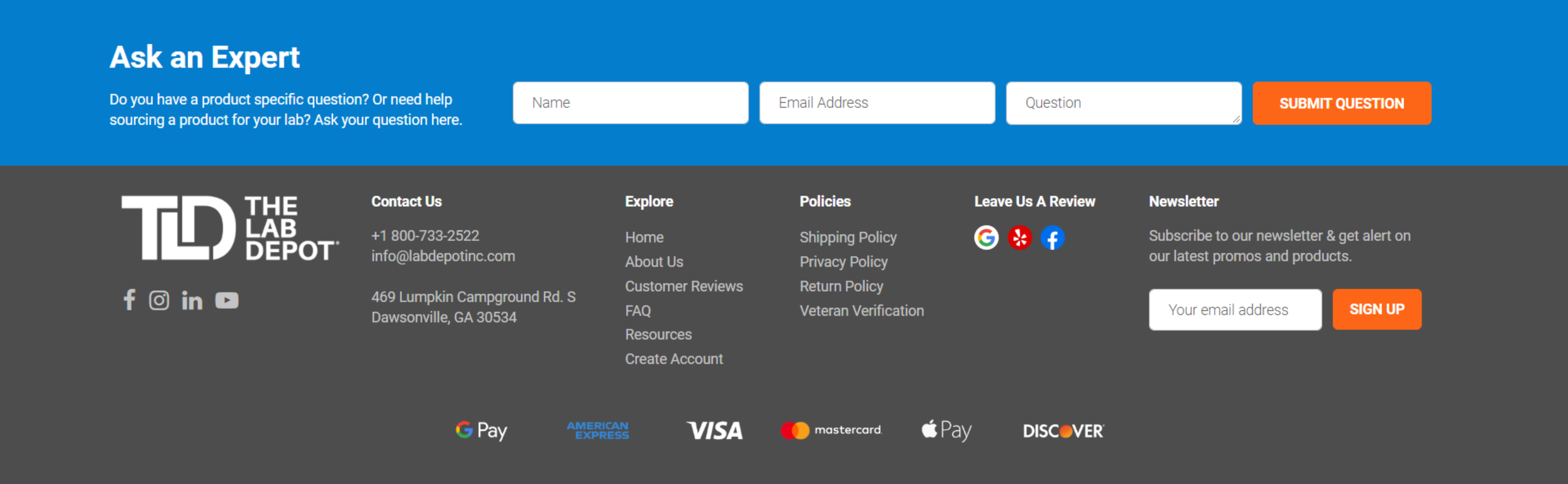This screenshot has height=484, width=1568.
Task: Focus the Name input field
Action: pyautogui.click(x=630, y=103)
